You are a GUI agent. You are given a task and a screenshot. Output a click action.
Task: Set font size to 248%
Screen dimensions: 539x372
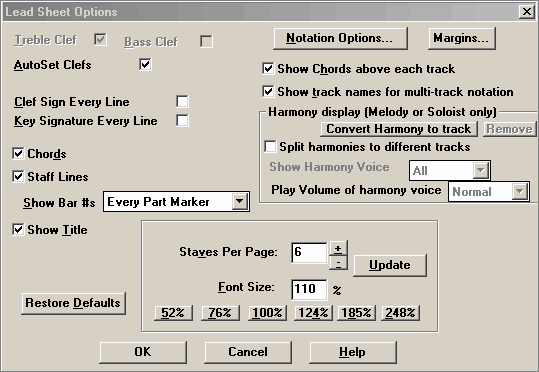(400, 313)
